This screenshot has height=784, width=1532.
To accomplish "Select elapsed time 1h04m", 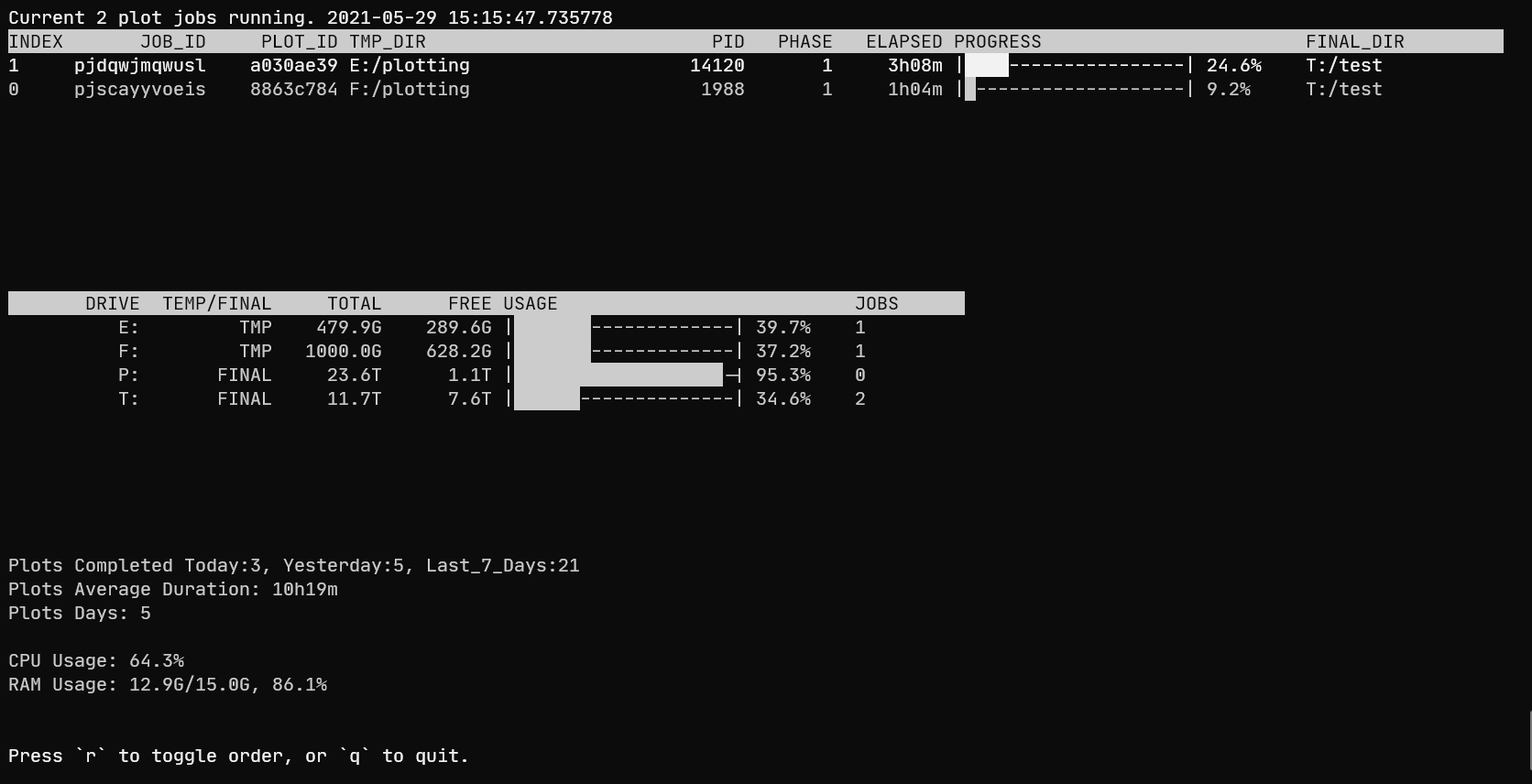I will pos(915,89).
